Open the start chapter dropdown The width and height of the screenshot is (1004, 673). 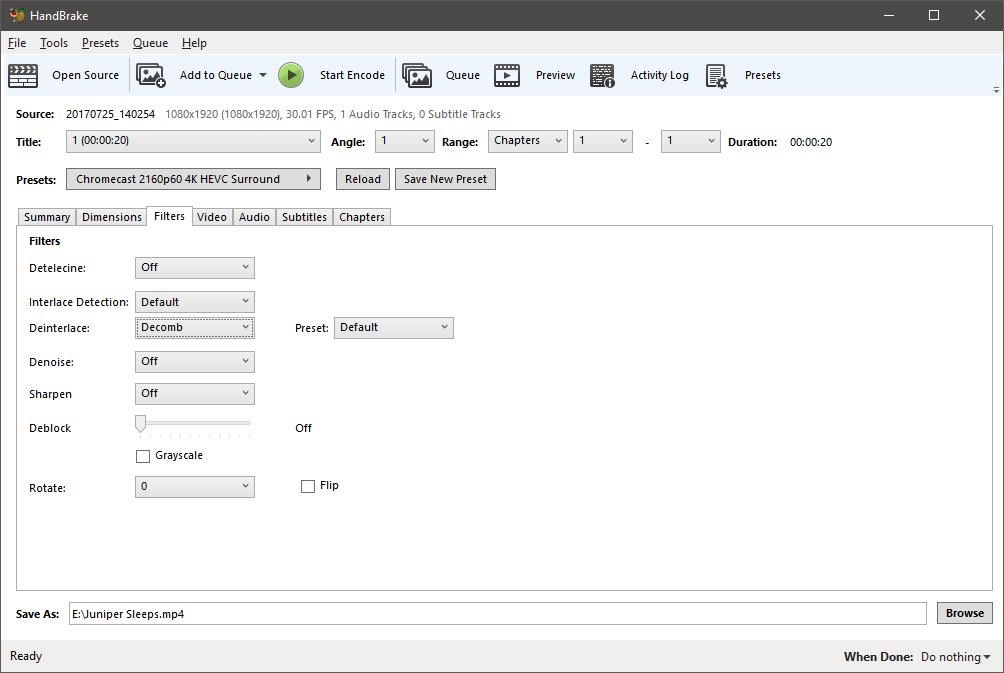coord(603,142)
